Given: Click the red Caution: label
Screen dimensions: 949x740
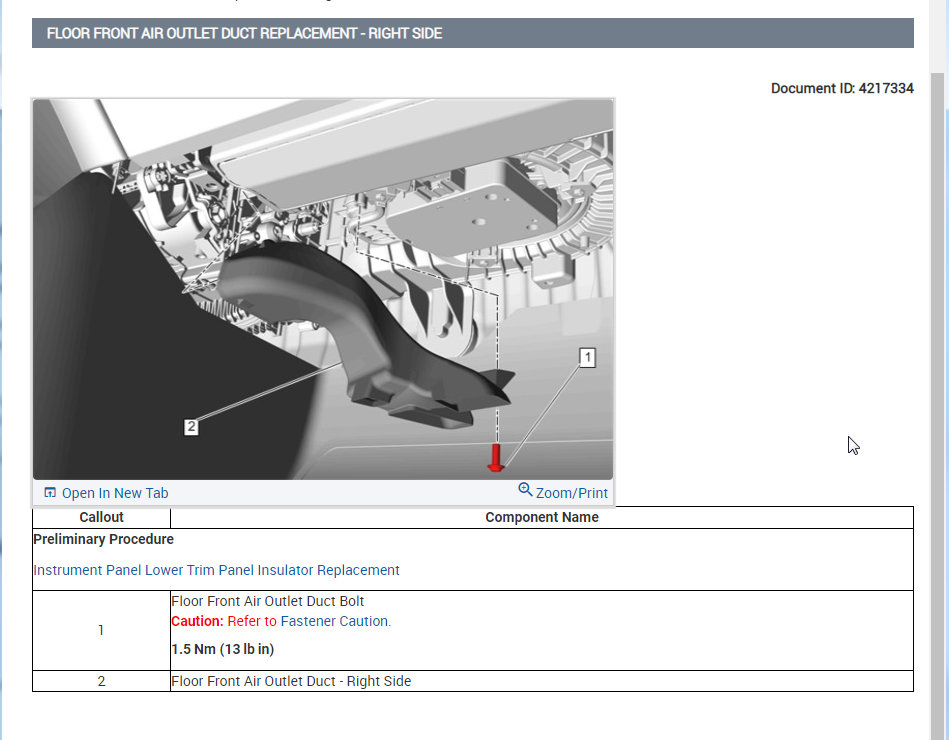Looking at the screenshot, I should (197, 621).
